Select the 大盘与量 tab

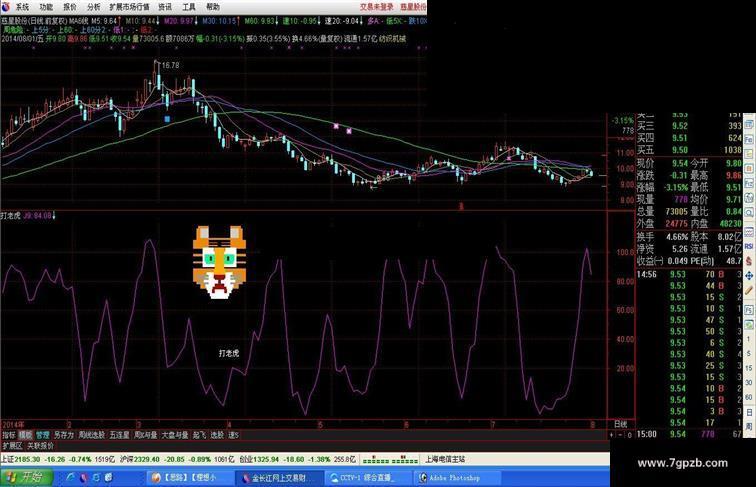(175, 435)
